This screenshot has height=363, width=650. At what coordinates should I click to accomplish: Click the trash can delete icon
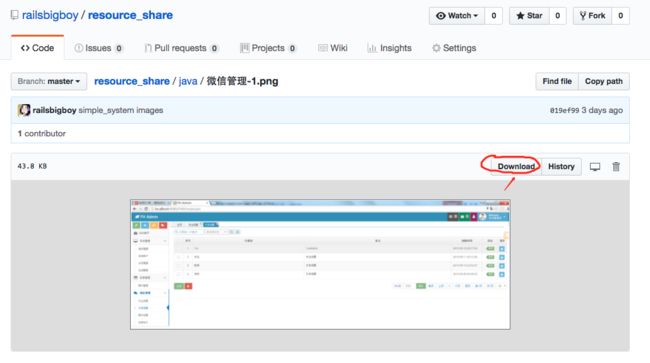click(x=616, y=166)
